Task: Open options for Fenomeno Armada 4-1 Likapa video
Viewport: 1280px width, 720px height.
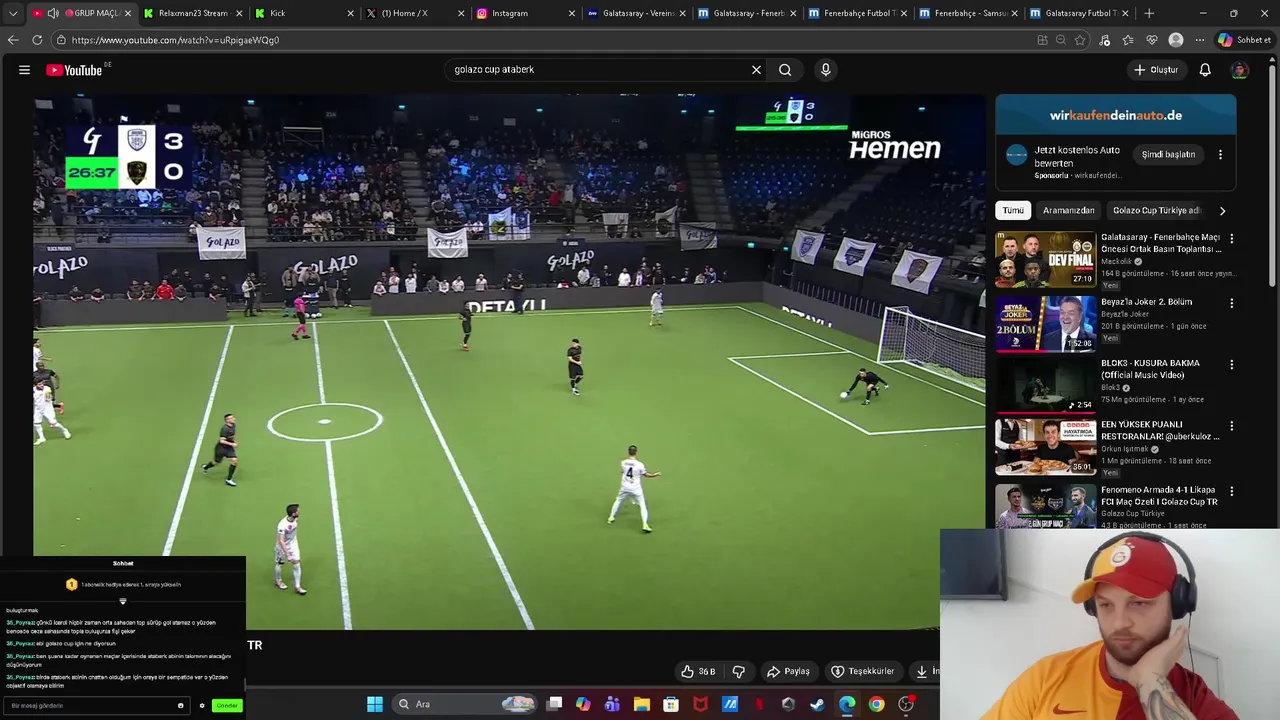Action: point(1231,491)
